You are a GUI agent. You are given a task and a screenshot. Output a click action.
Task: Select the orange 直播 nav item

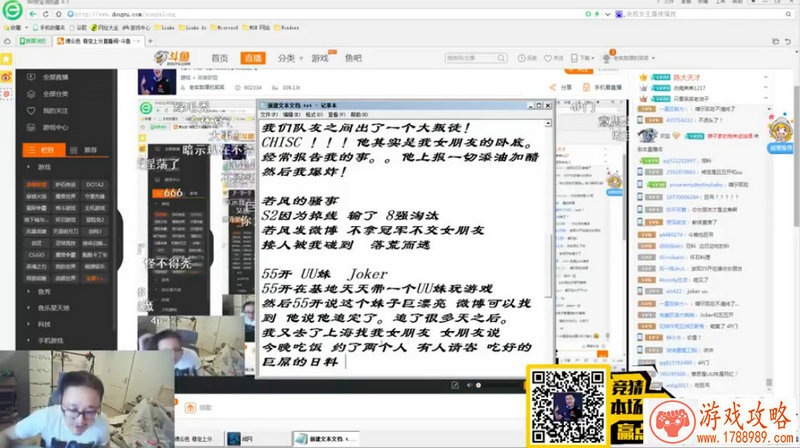tap(253, 58)
